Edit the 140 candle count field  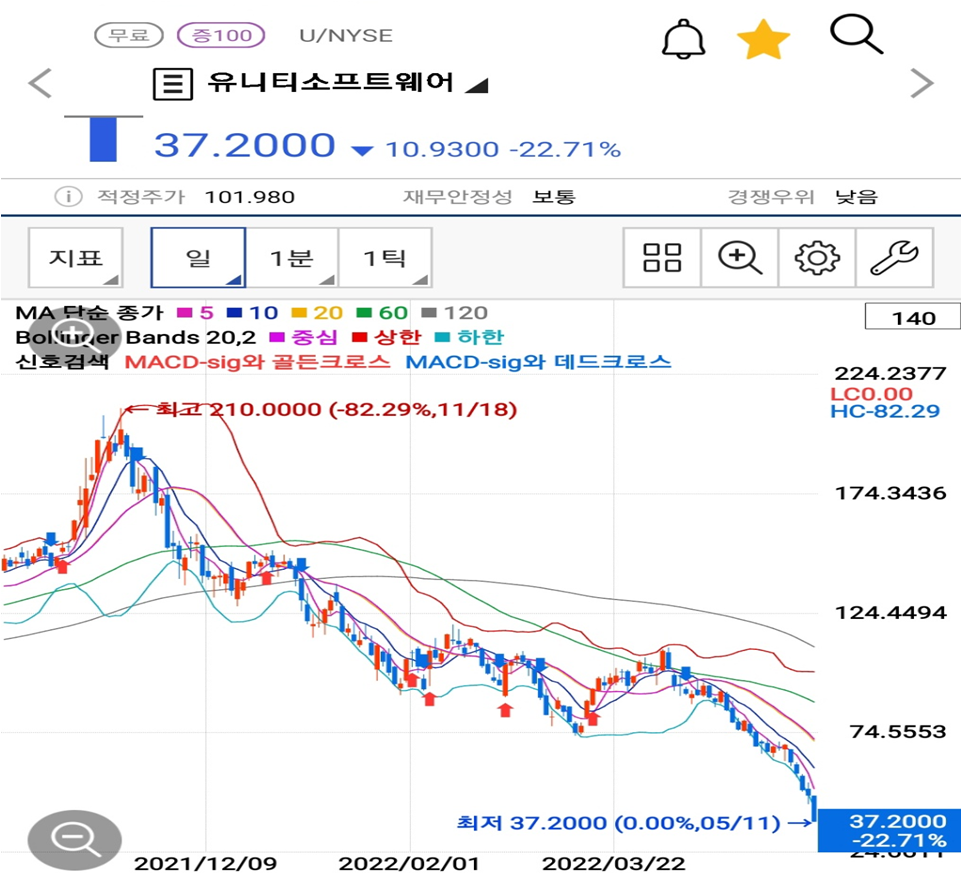(x=912, y=317)
